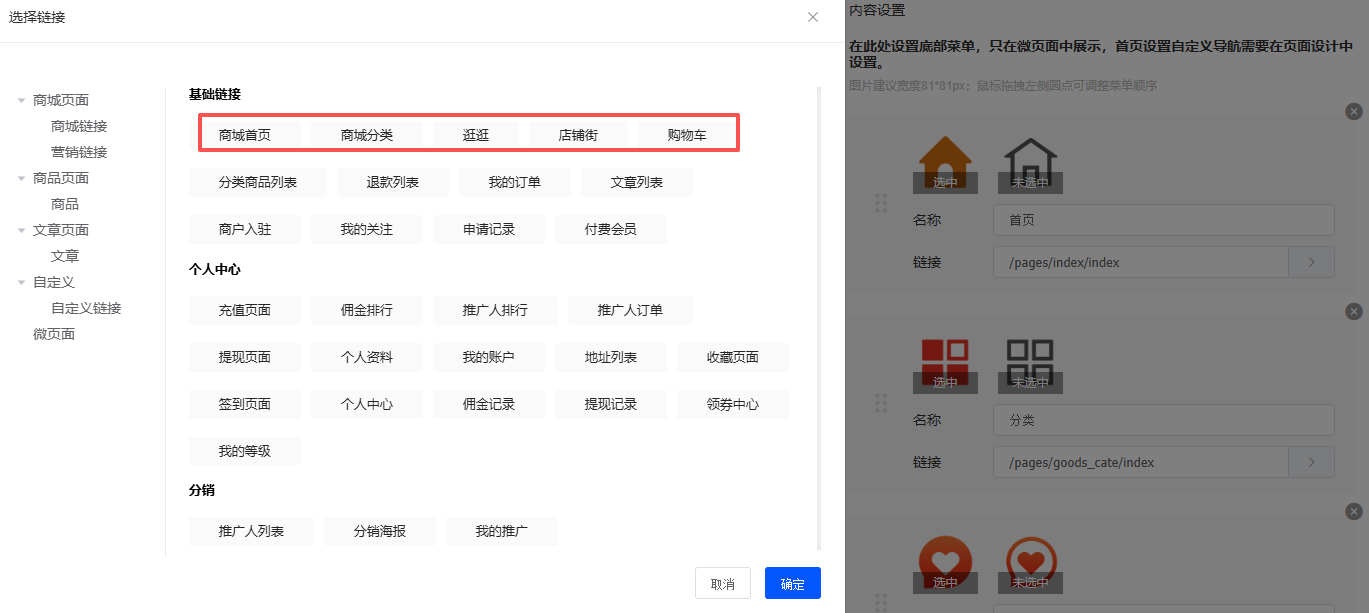This screenshot has width=1369, height=613.
Task: Choose the 个人资料 link
Action: coord(367,357)
